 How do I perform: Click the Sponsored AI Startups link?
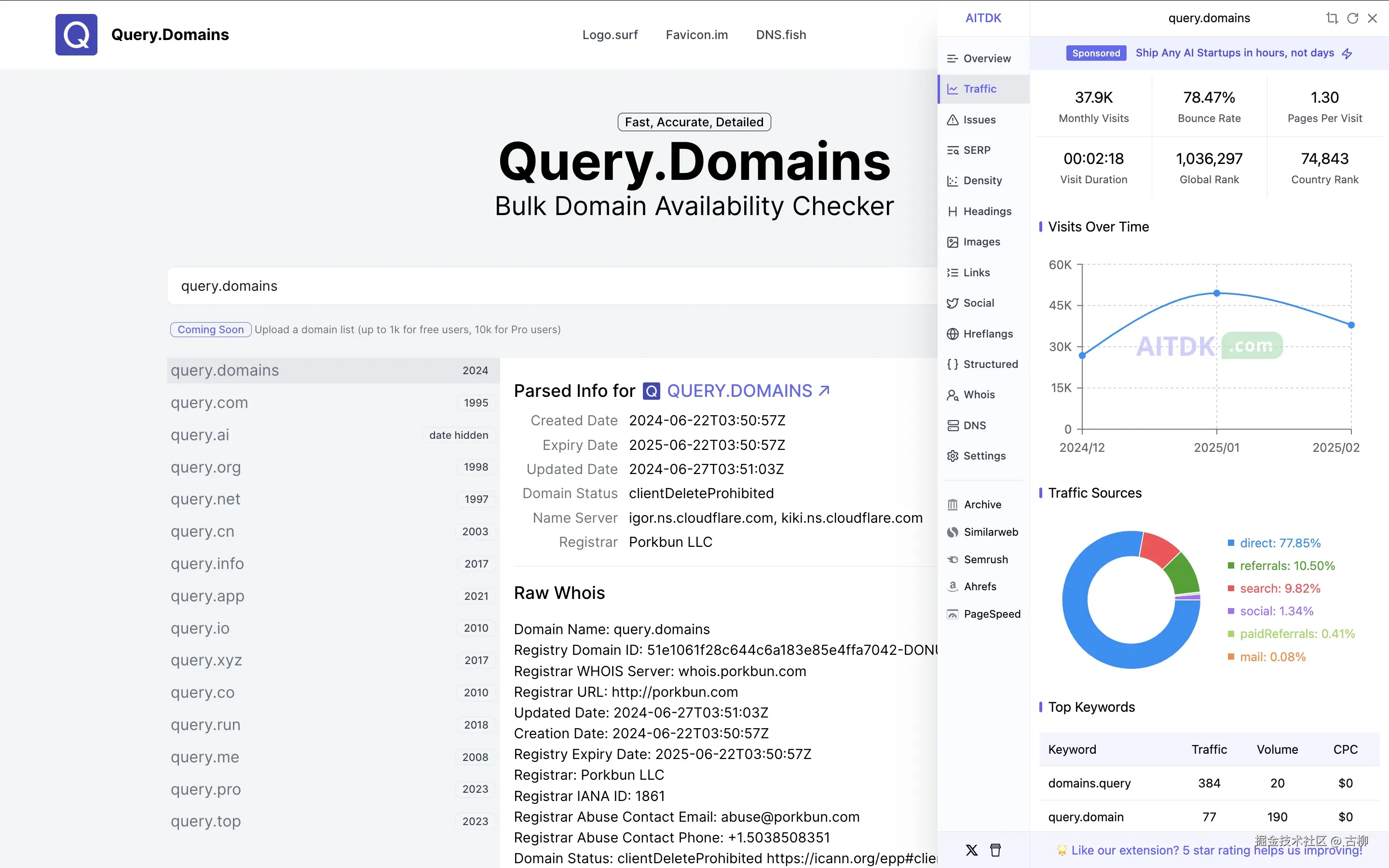click(1234, 53)
